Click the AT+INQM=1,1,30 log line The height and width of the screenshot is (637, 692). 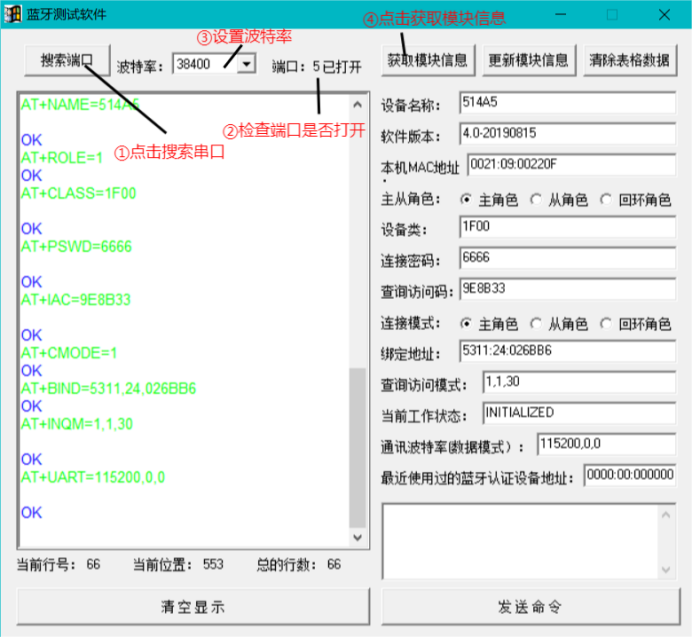tap(77, 424)
